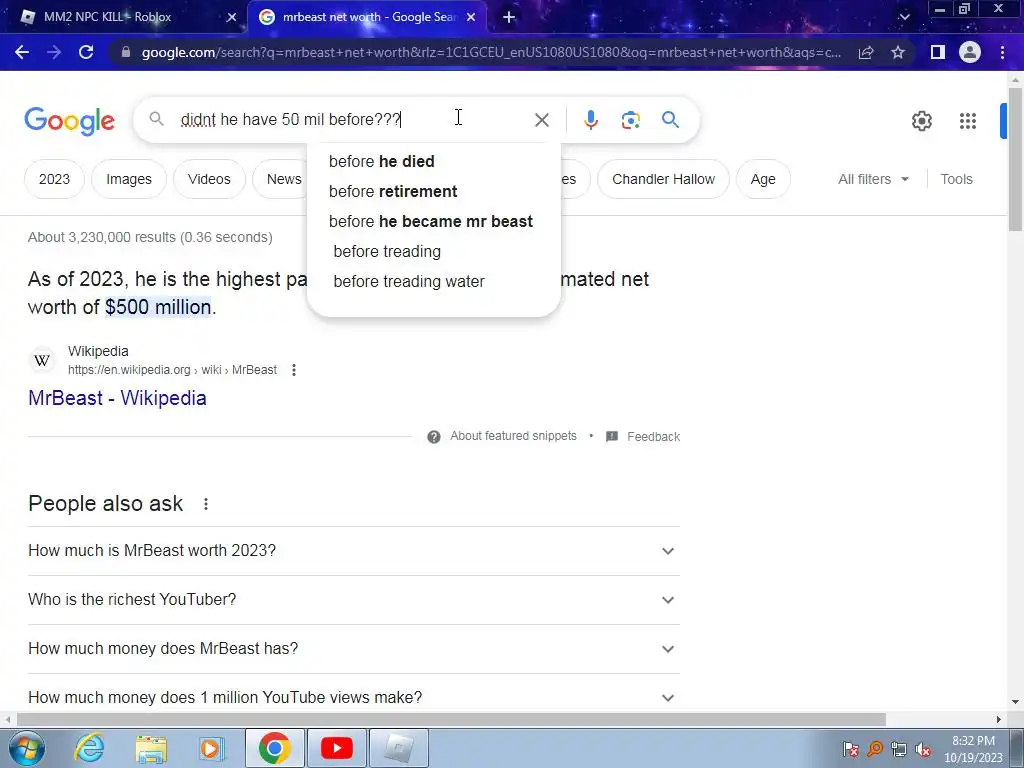
Task: Select the mrbeast net worth Google tab
Action: 367,18
